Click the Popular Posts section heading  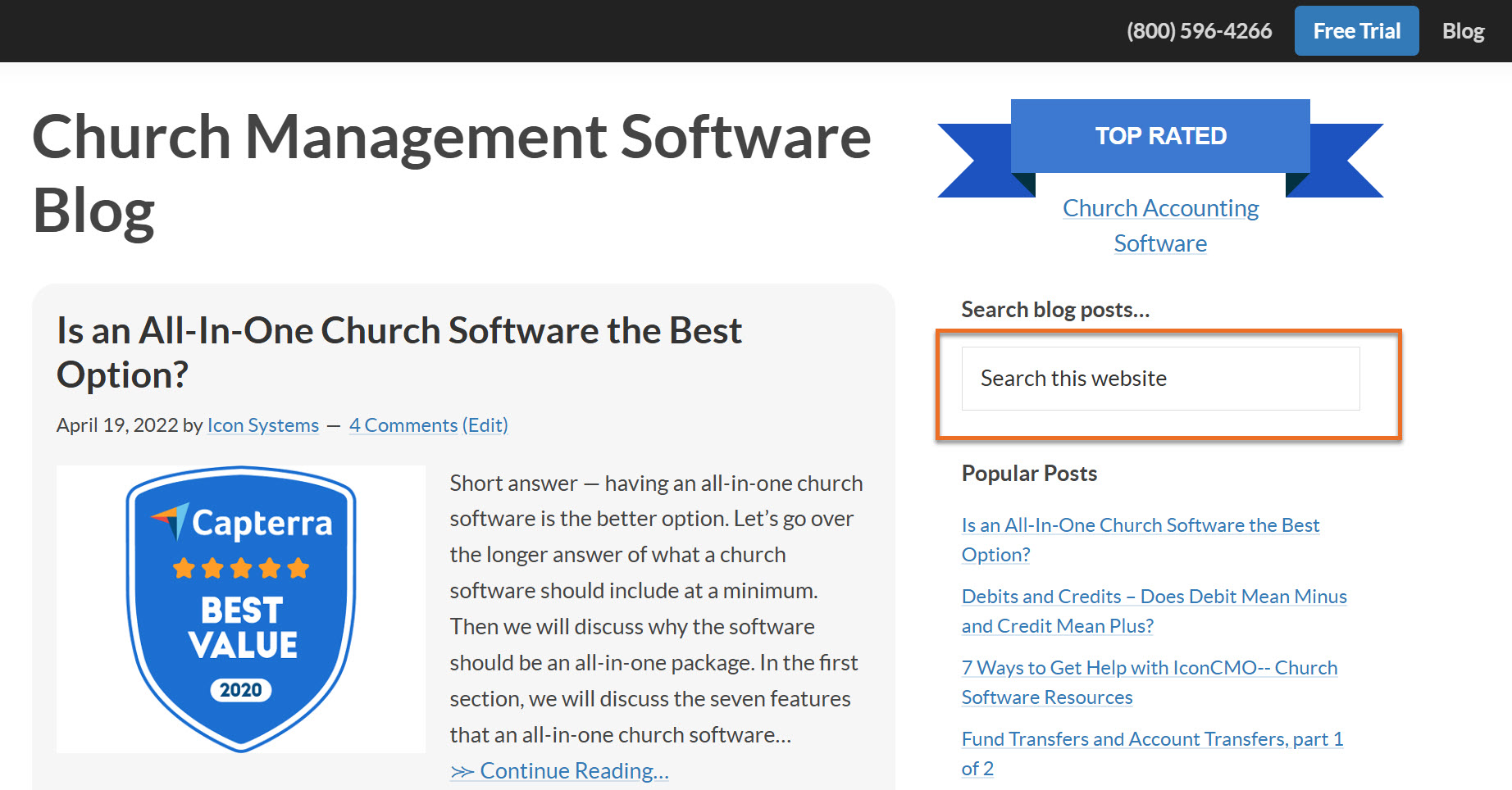(1029, 474)
